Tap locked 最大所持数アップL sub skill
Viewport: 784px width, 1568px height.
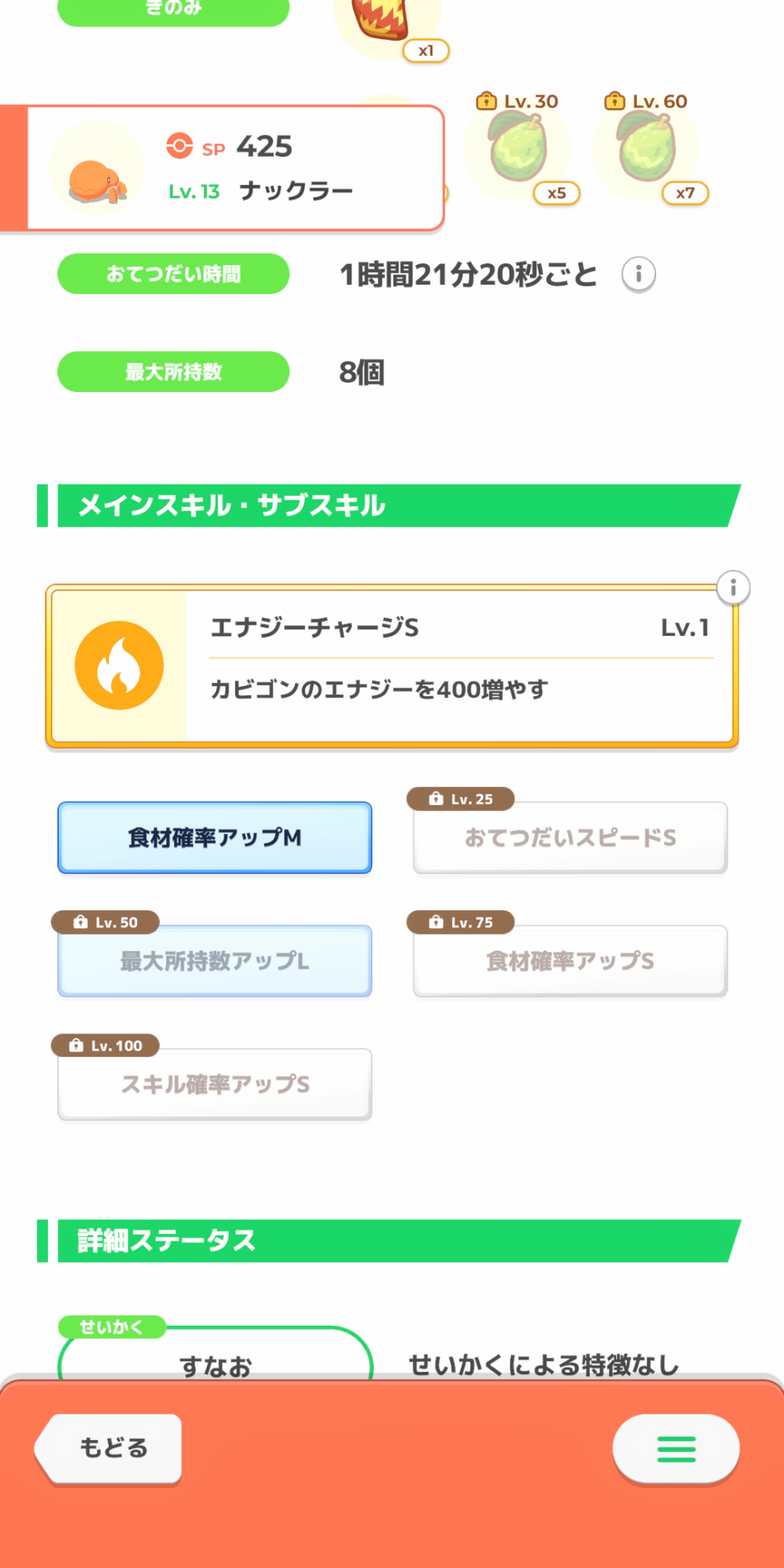coord(215,960)
